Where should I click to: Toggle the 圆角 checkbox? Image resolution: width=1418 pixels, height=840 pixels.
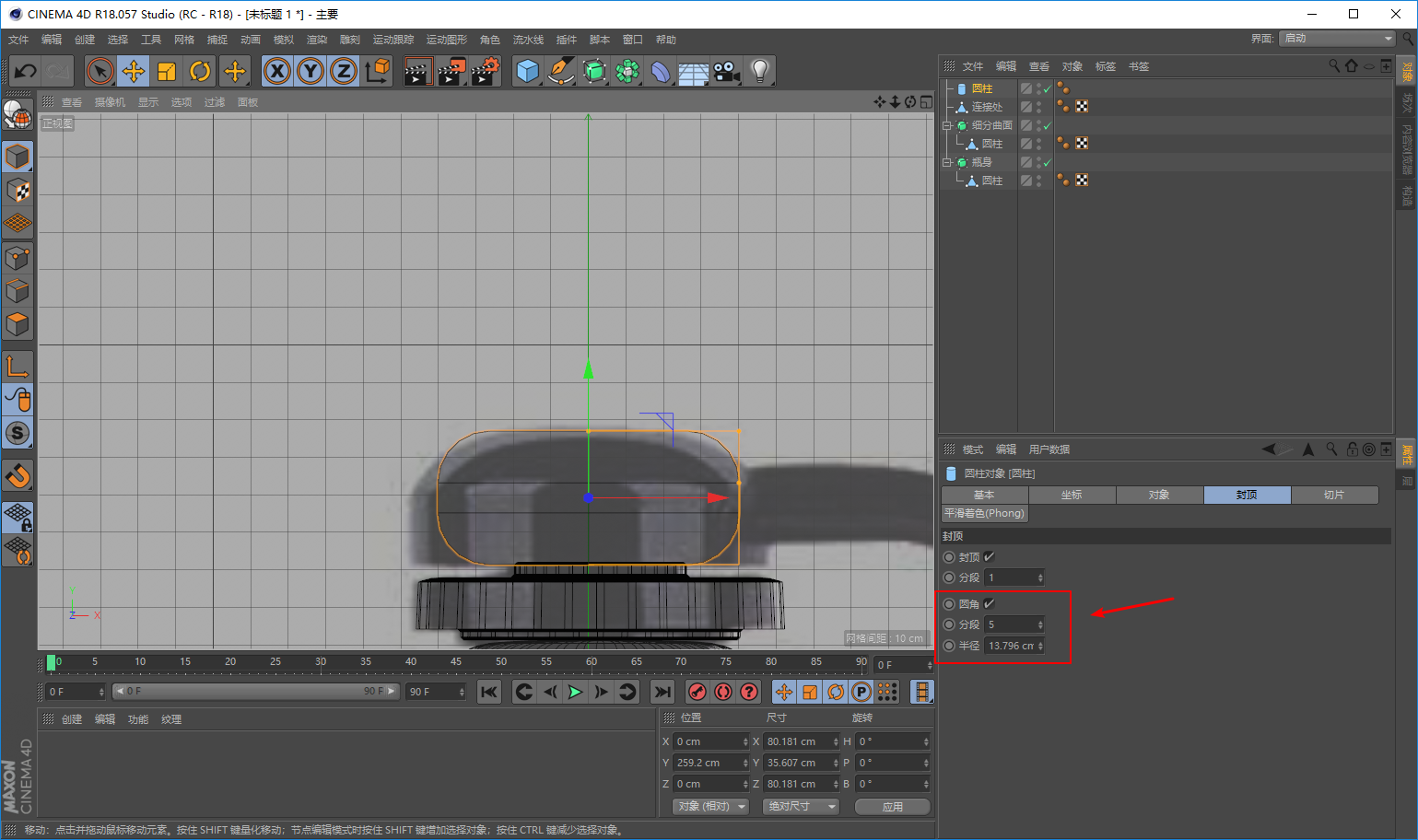tap(989, 603)
